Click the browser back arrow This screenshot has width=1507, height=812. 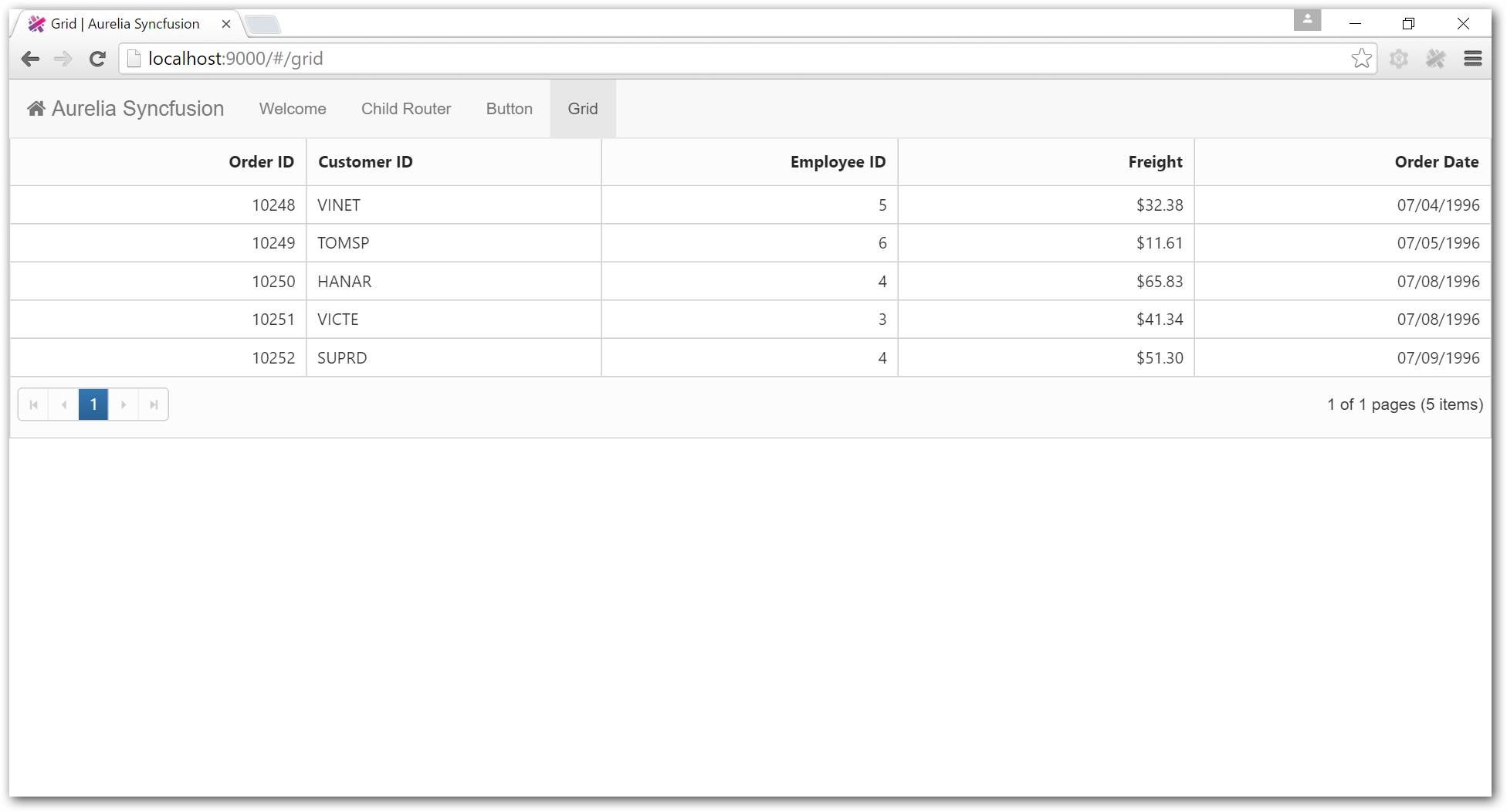click(30, 59)
